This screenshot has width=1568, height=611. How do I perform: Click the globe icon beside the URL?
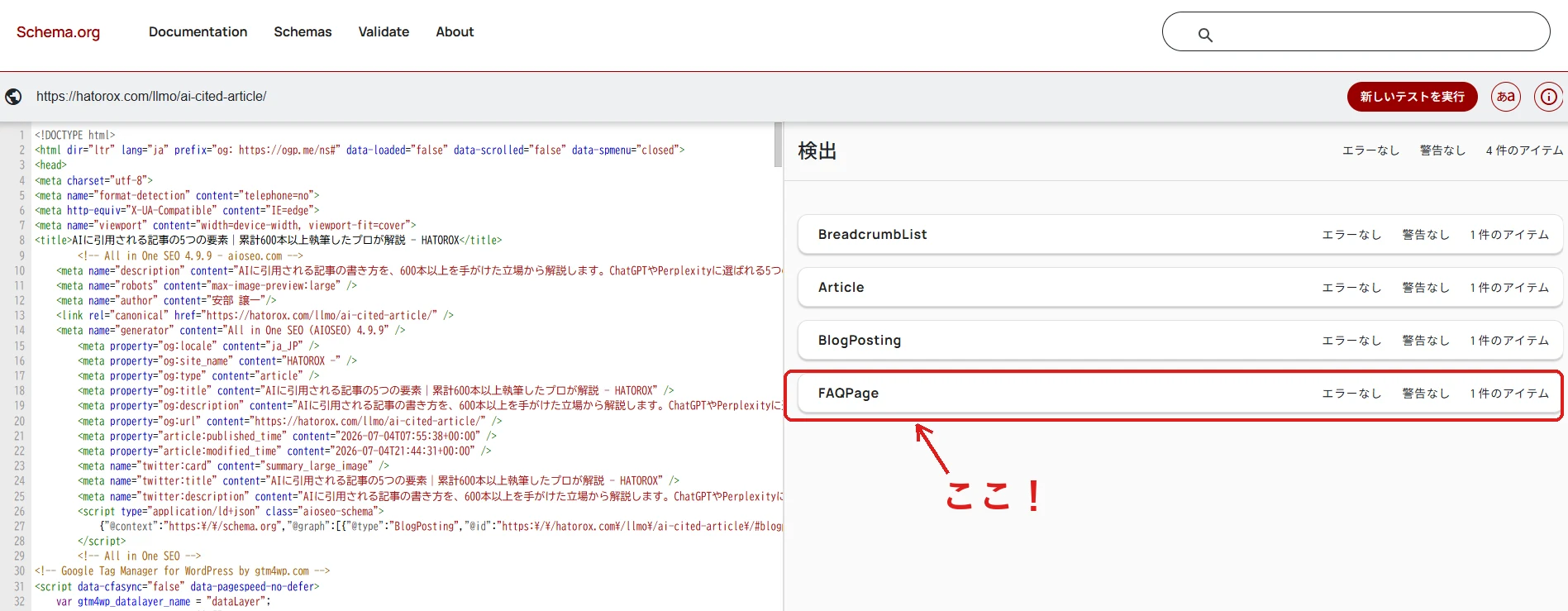point(13,97)
